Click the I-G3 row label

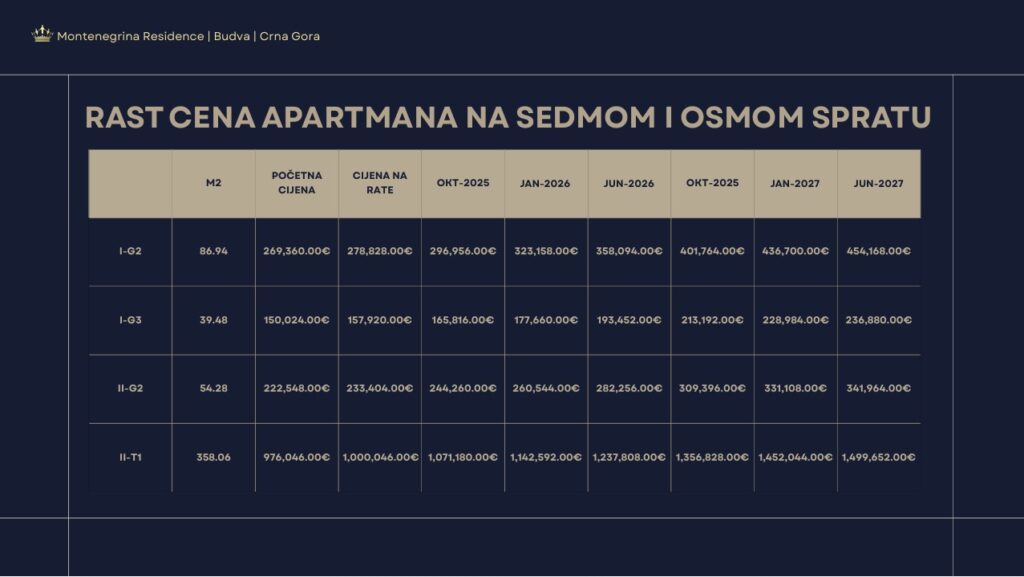pos(130,320)
